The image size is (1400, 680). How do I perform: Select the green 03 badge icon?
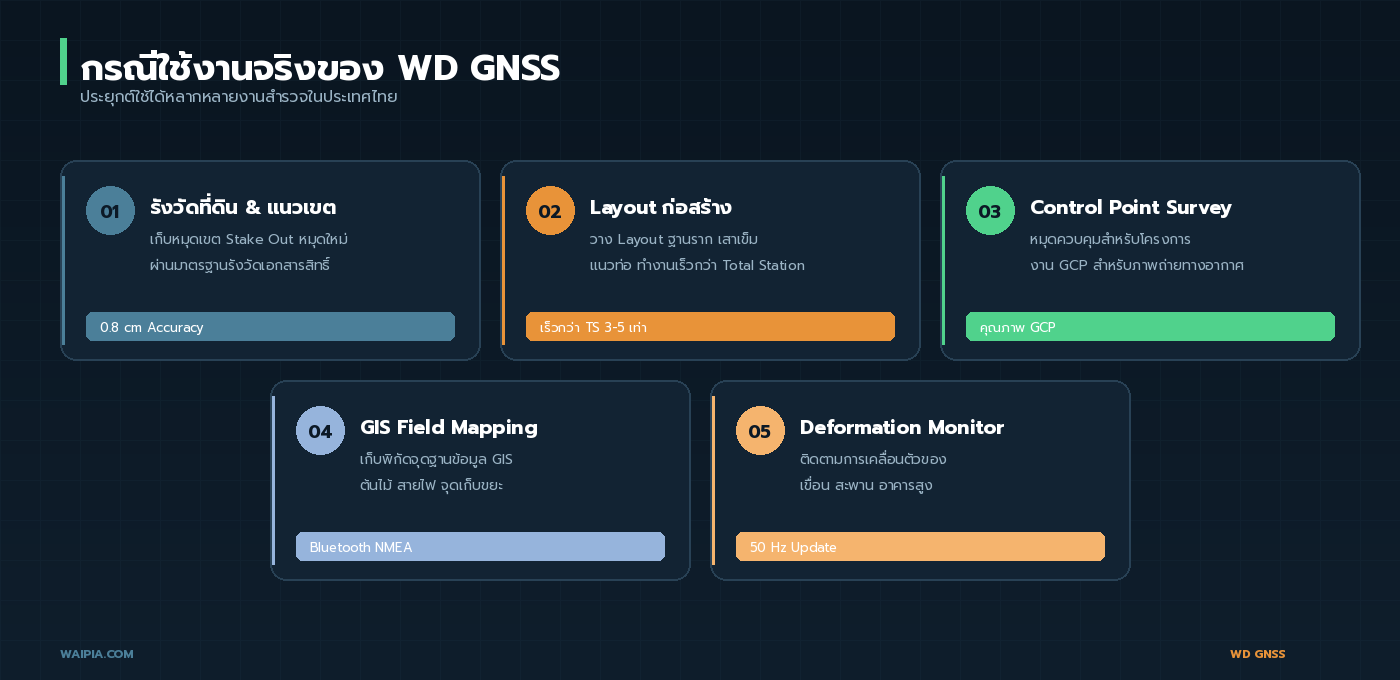[990, 210]
